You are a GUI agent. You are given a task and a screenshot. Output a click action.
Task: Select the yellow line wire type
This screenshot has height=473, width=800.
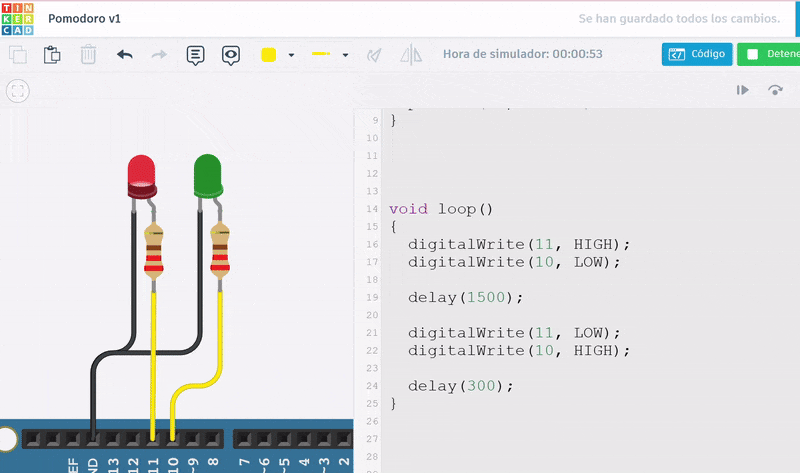(321, 55)
